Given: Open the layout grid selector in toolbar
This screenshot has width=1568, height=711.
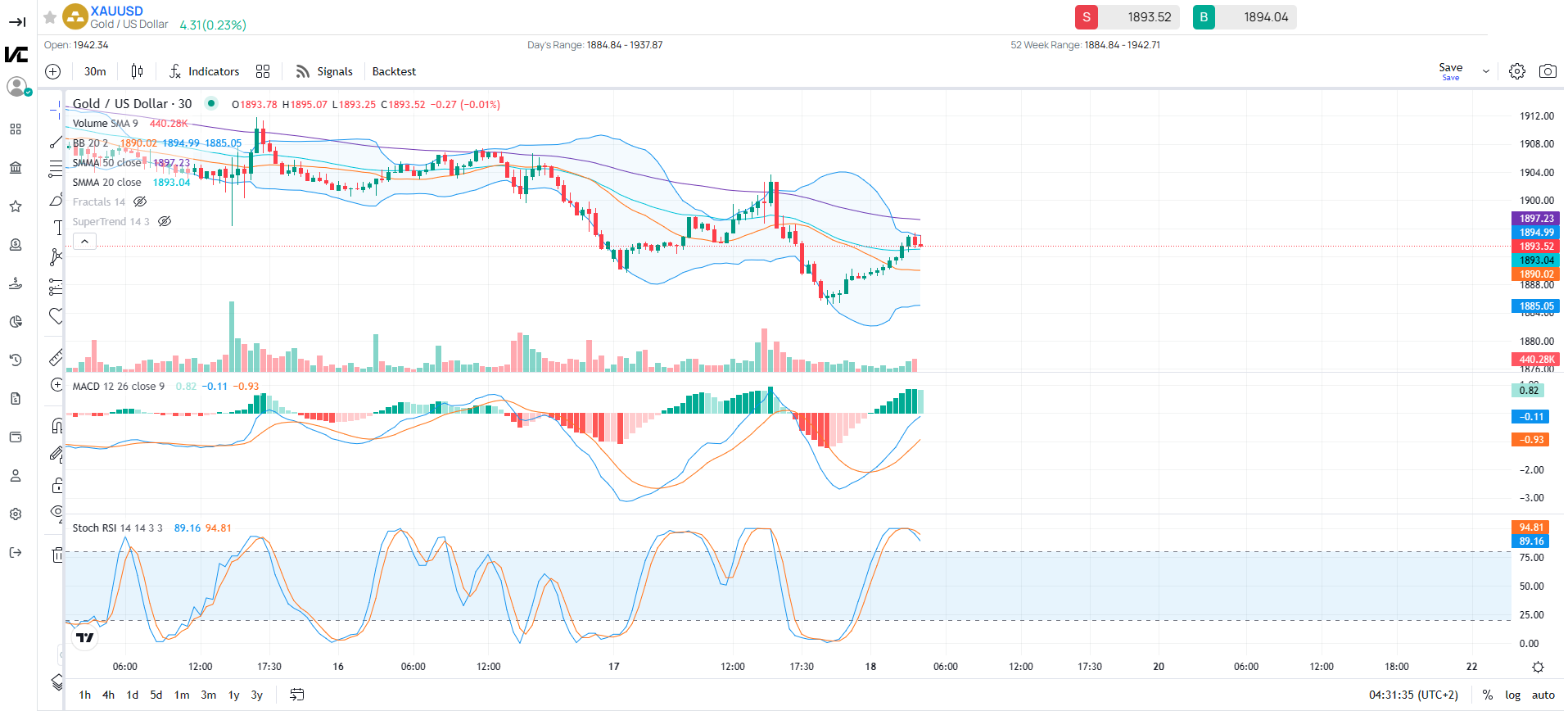Looking at the screenshot, I should pyautogui.click(x=263, y=71).
